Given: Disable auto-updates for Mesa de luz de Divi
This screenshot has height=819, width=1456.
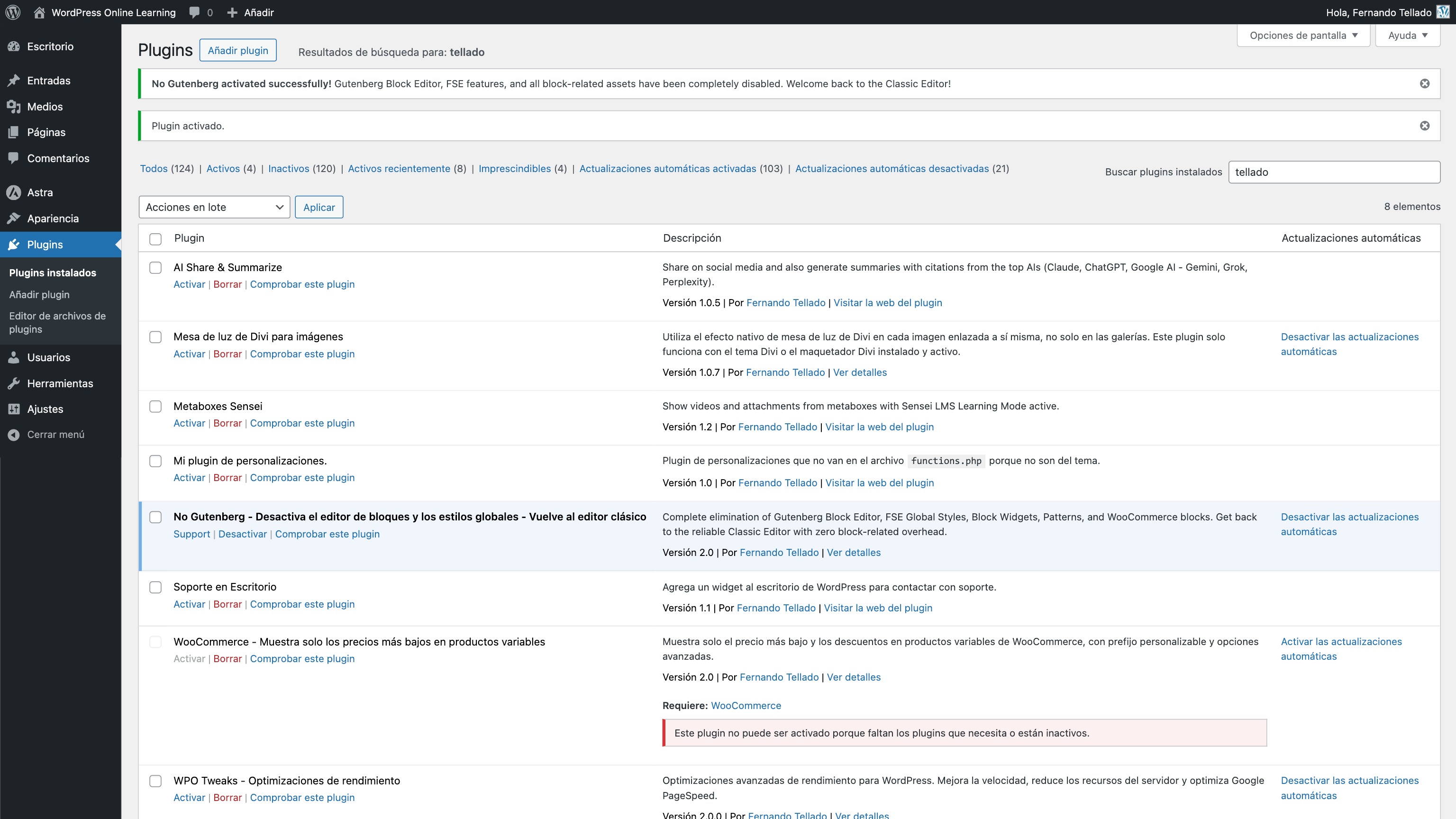Looking at the screenshot, I should 1350,344.
